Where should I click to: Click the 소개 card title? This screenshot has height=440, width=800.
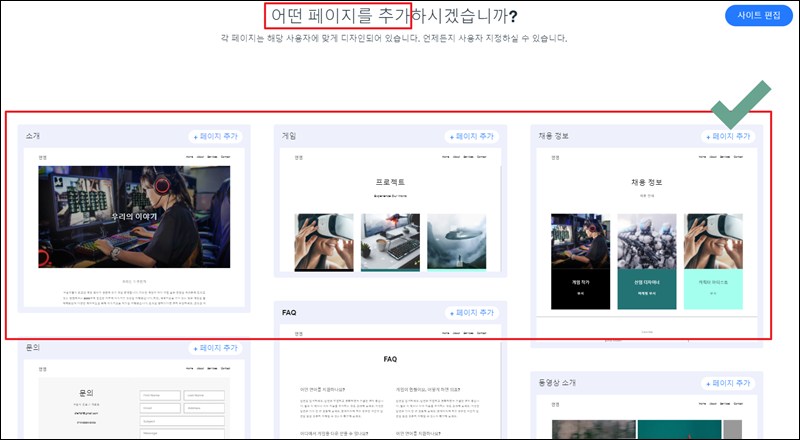click(33, 136)
